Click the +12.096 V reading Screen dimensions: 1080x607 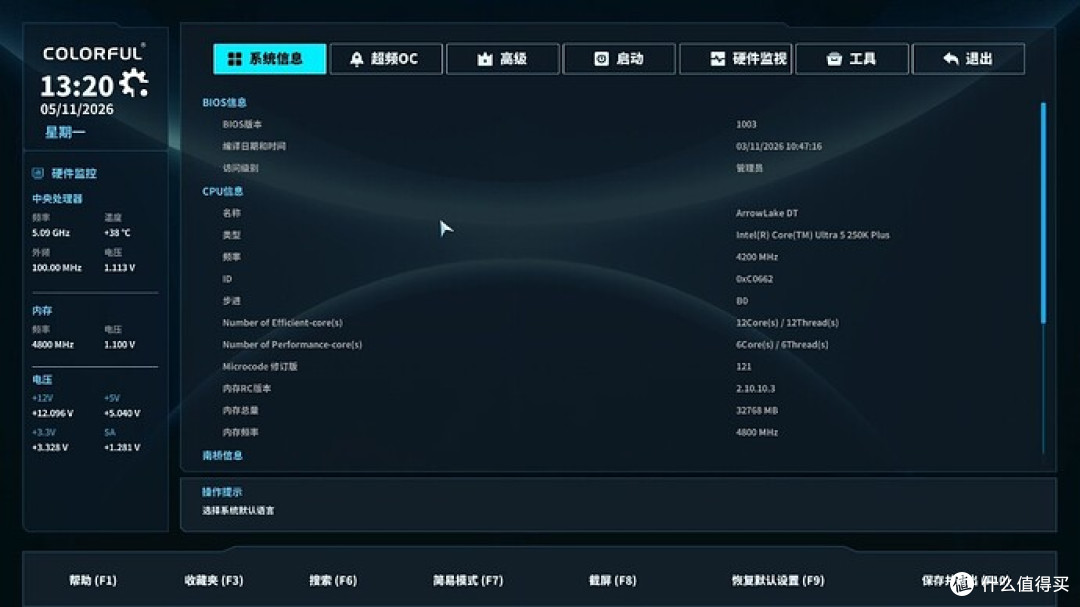pos(52,413)
